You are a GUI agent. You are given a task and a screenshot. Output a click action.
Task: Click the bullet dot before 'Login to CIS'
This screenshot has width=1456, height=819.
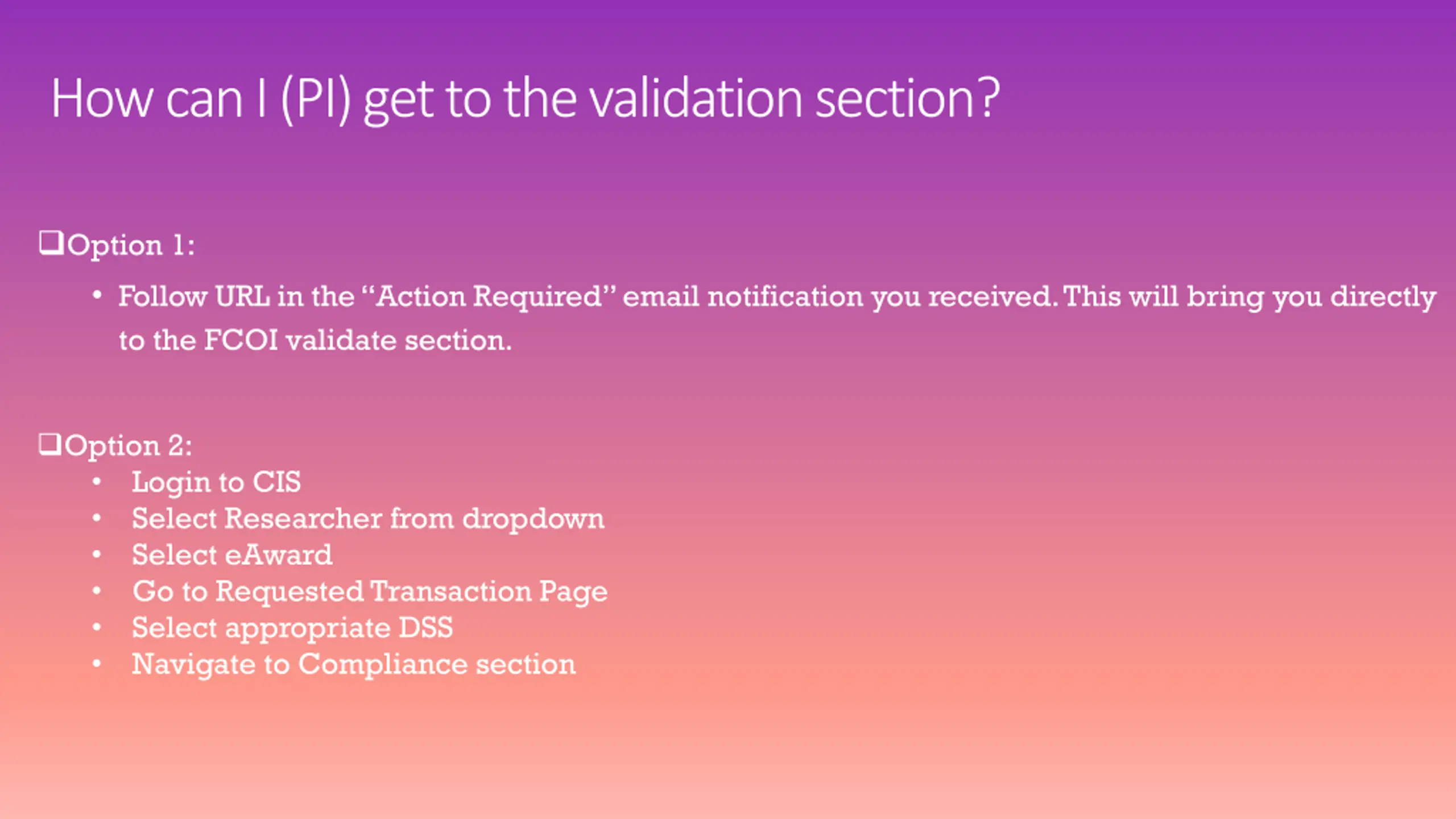click(x=97, y=482)
